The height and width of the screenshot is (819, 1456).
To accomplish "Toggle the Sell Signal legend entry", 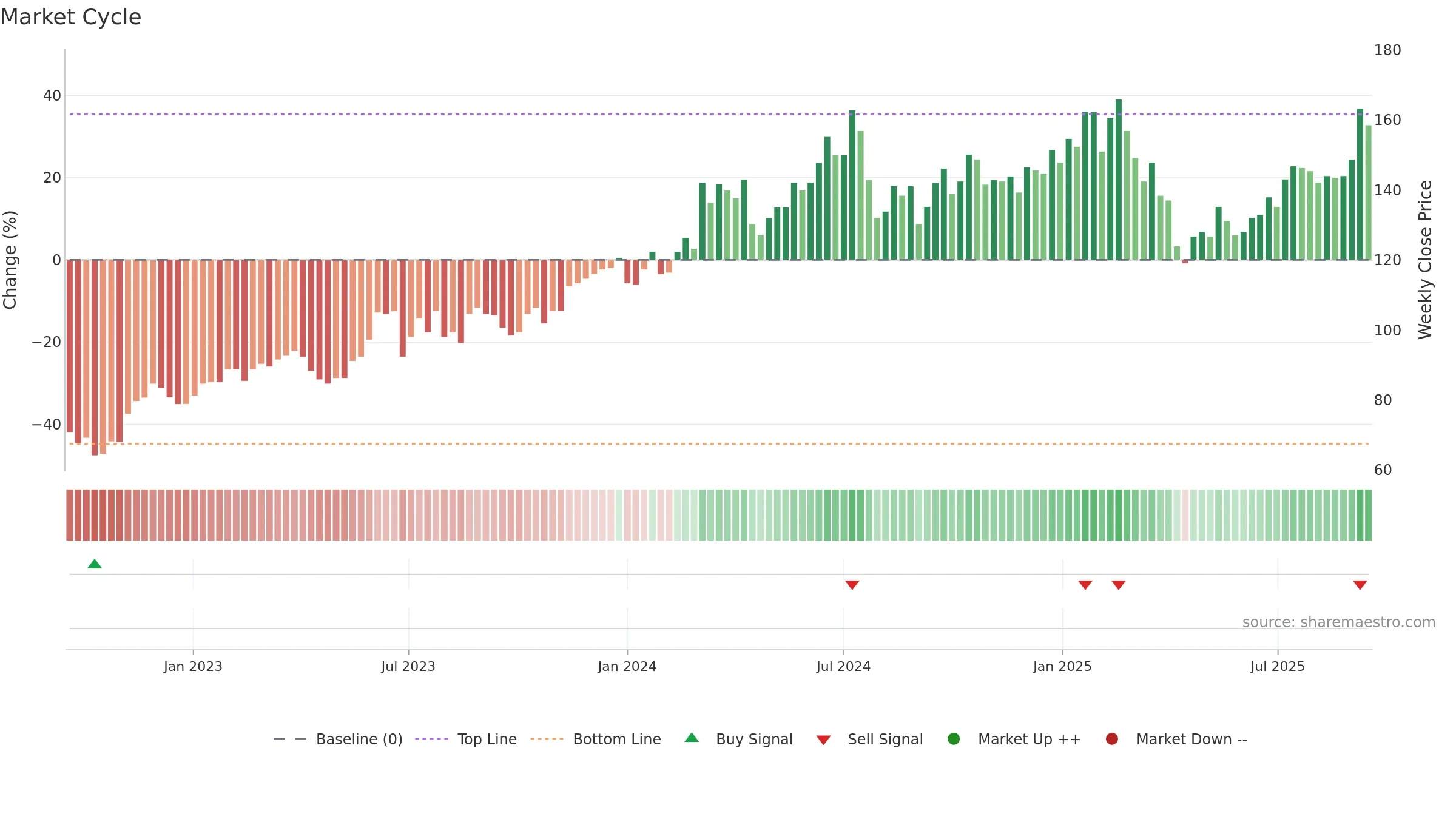I will pyautogui.click(x=869, y=739).
